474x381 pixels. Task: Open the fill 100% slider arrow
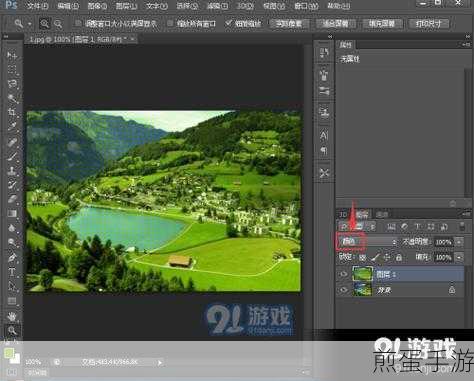coord(459,257)
